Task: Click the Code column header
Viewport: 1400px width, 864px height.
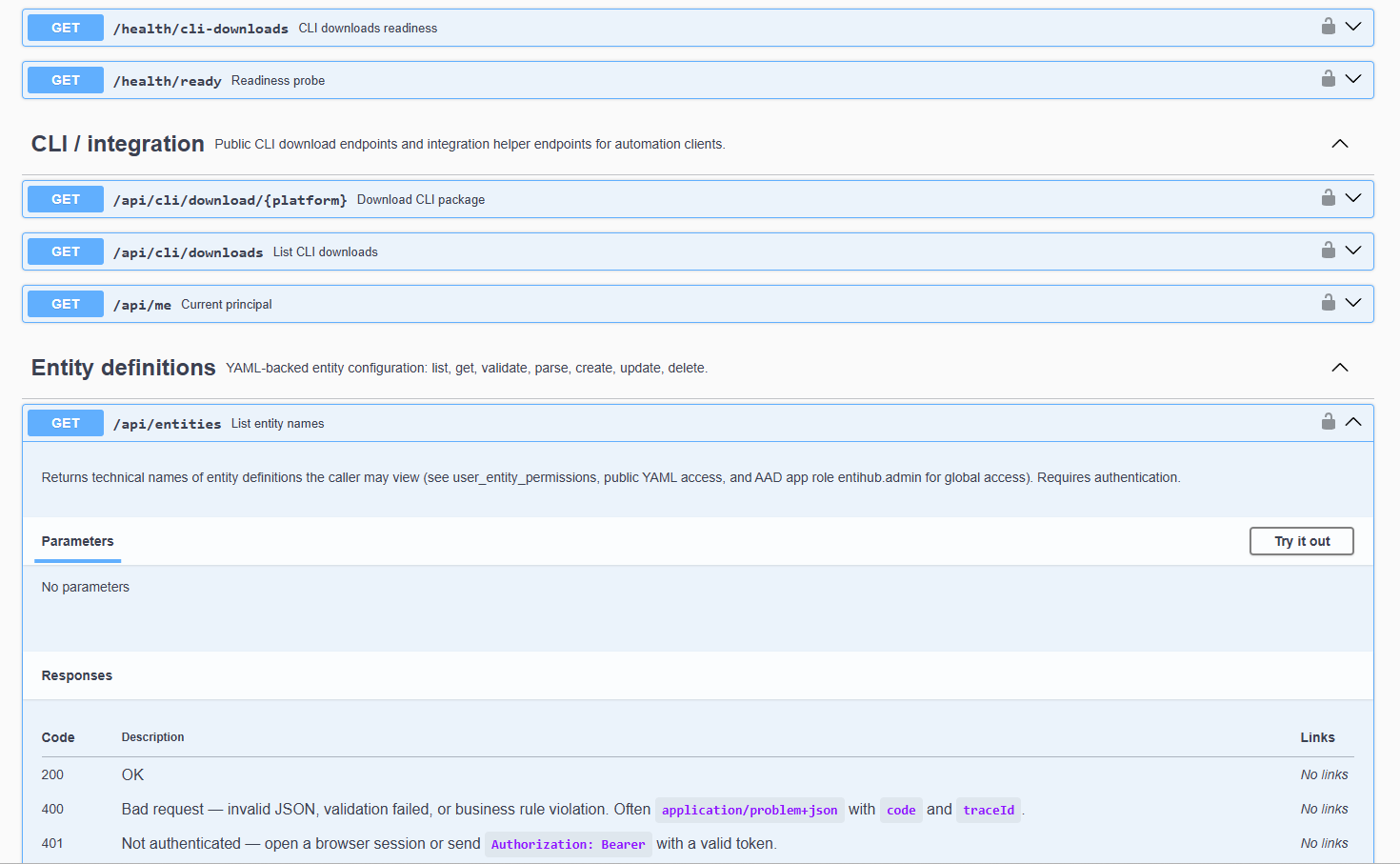Action: (x=58, y=737)
